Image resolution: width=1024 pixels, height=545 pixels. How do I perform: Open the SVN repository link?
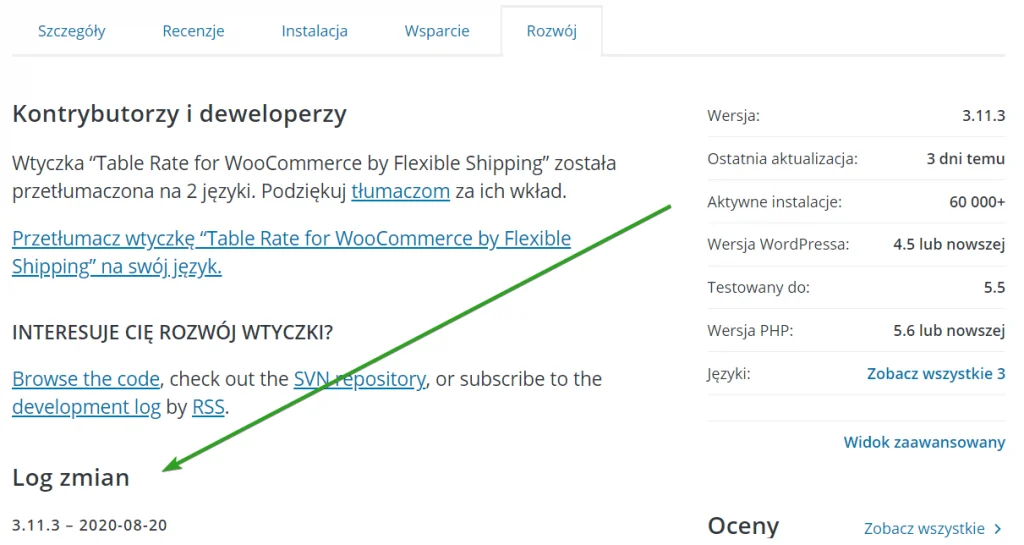[360, 379]
